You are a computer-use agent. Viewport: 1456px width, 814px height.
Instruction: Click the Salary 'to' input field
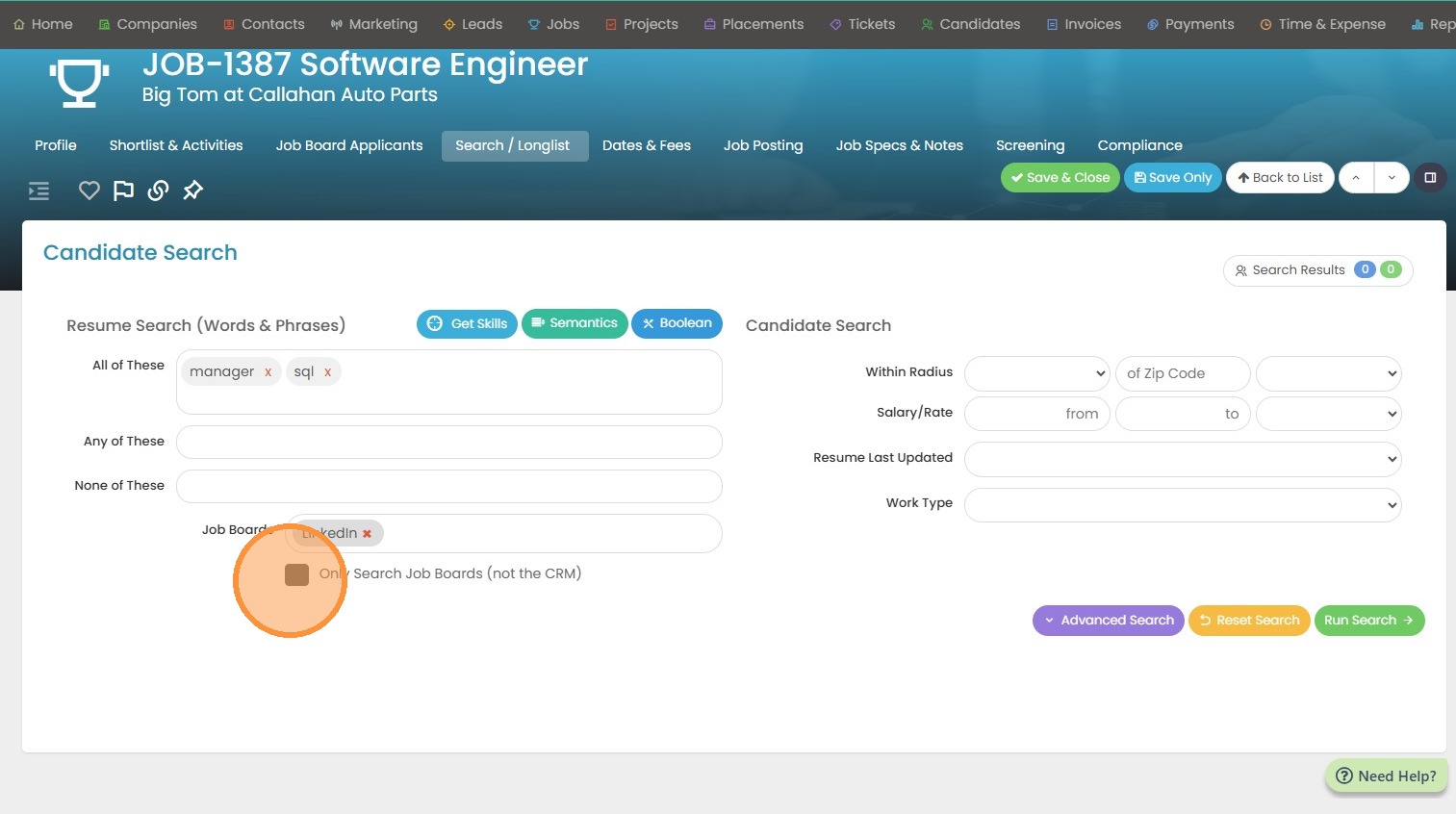click(x=1183, y=414)
